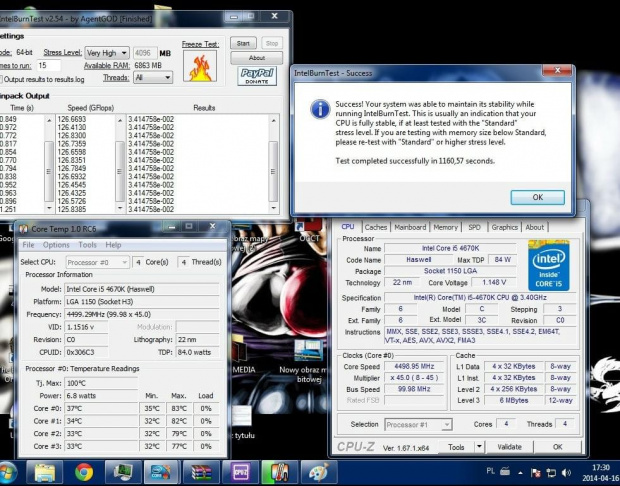
Task: Open Select CPU dropdown in Core Temp
Action: coord(97,262)
